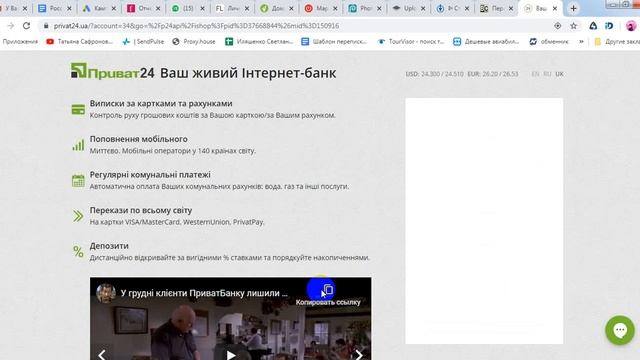
Task: Switch to the Map tab
Action: 321,8
